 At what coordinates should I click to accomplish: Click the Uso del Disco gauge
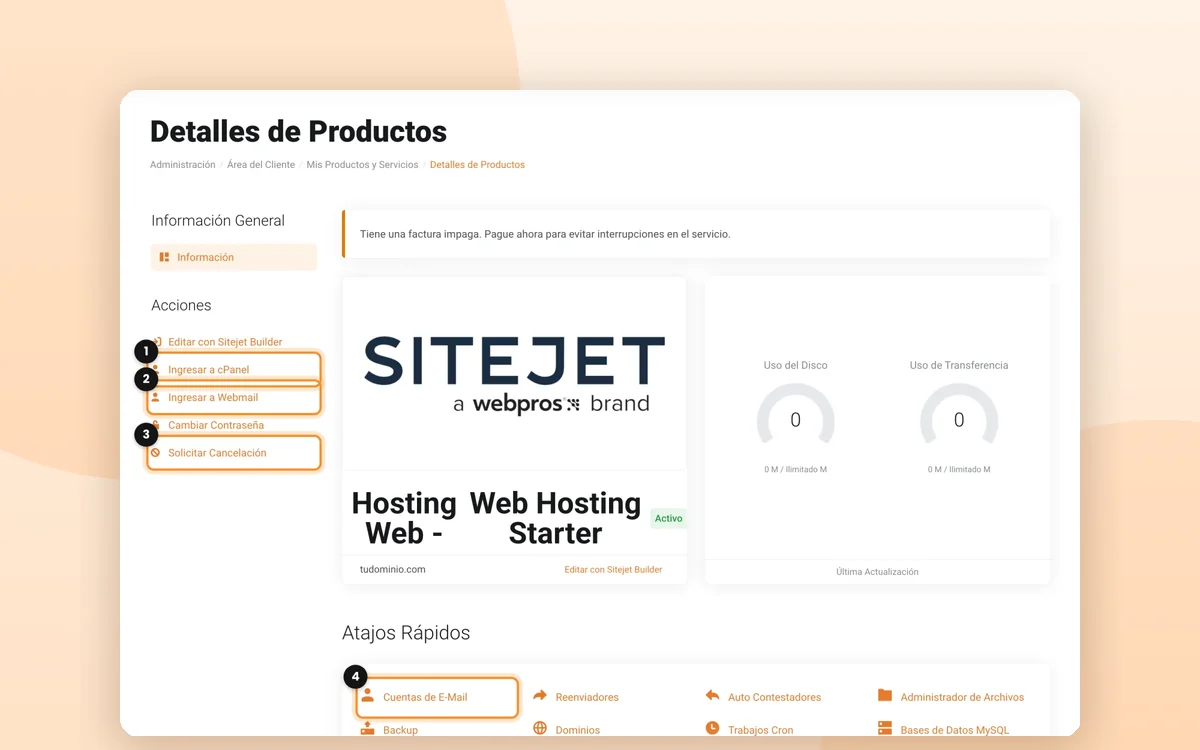[x=796, y=415]
